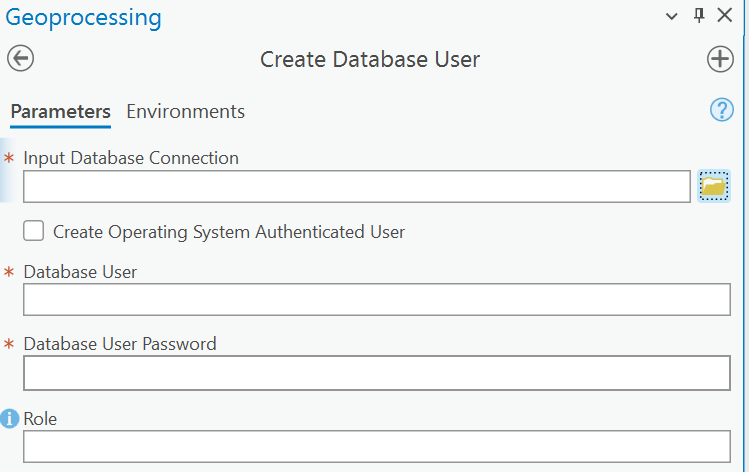Click the info icon beside Role

11,418
